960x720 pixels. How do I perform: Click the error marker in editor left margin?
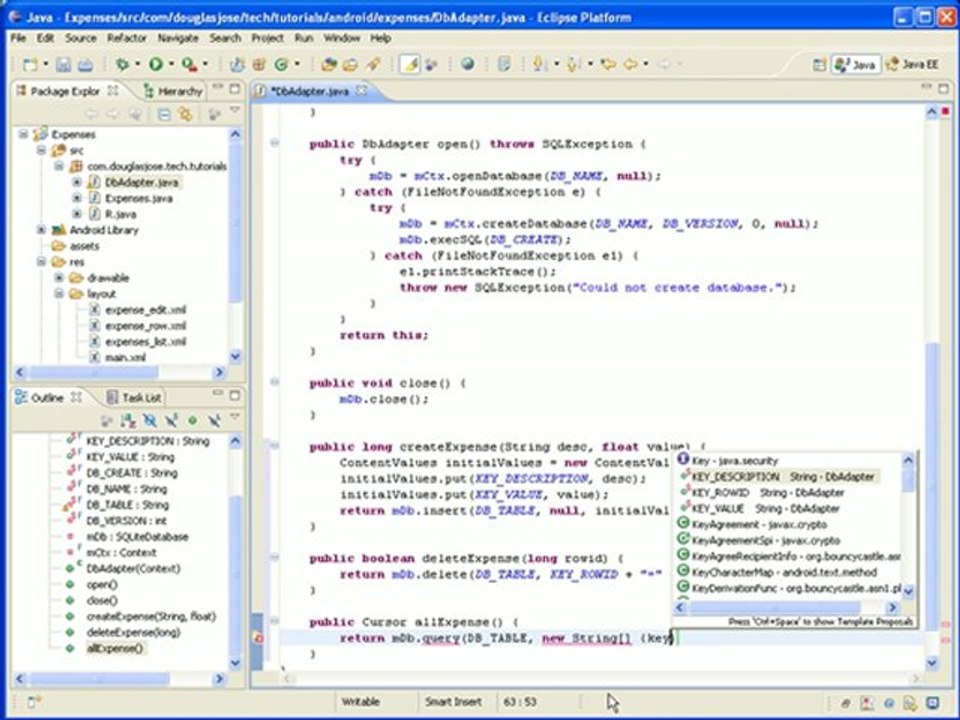click(x=258, y=638)
